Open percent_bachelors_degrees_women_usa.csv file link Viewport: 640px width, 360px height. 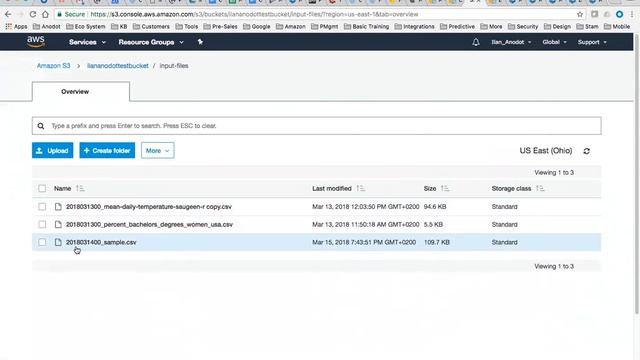tap(149, 224)
